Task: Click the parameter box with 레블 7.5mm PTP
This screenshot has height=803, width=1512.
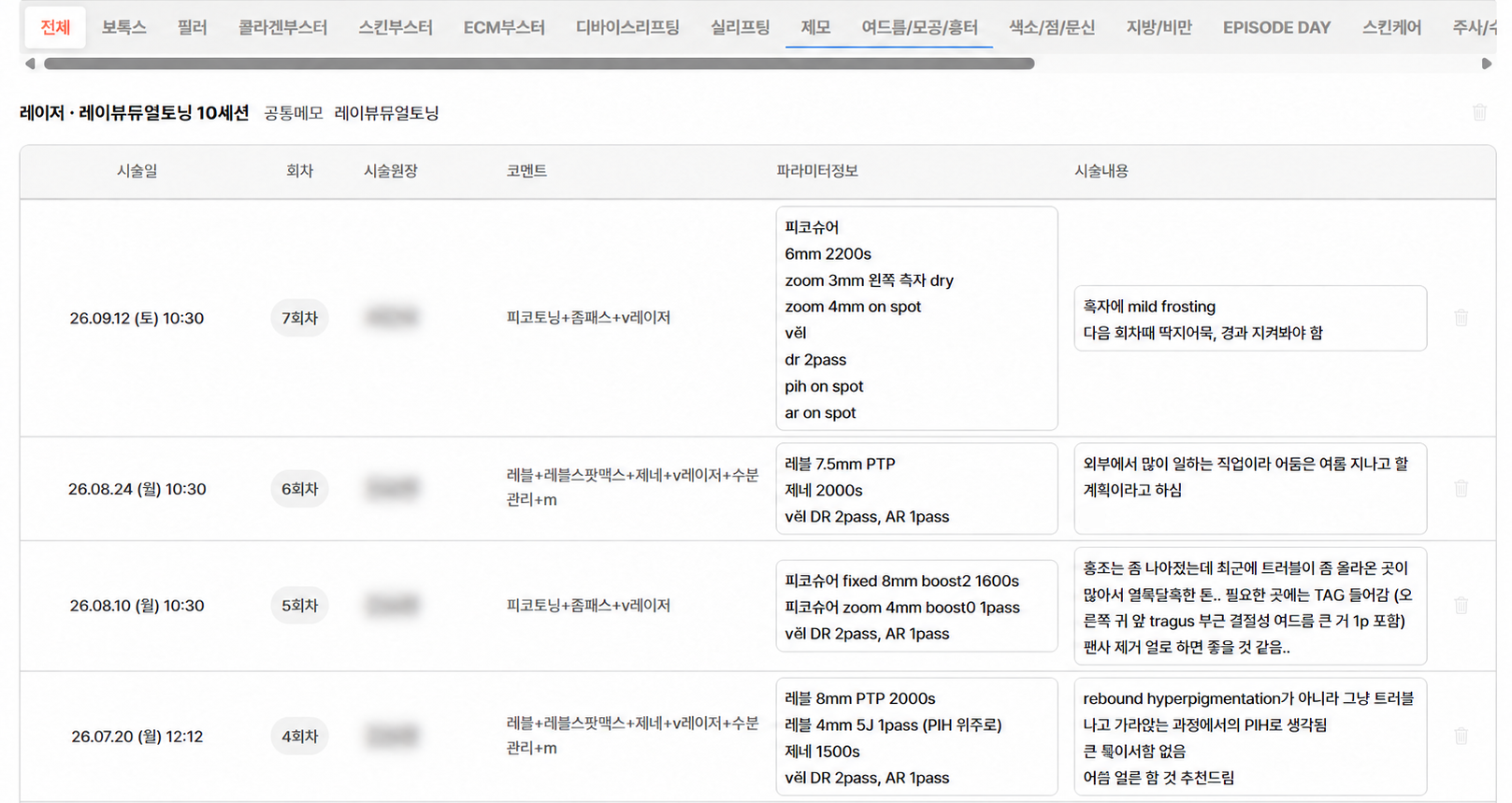Action: pyautogui.click(x=916, y=489)
